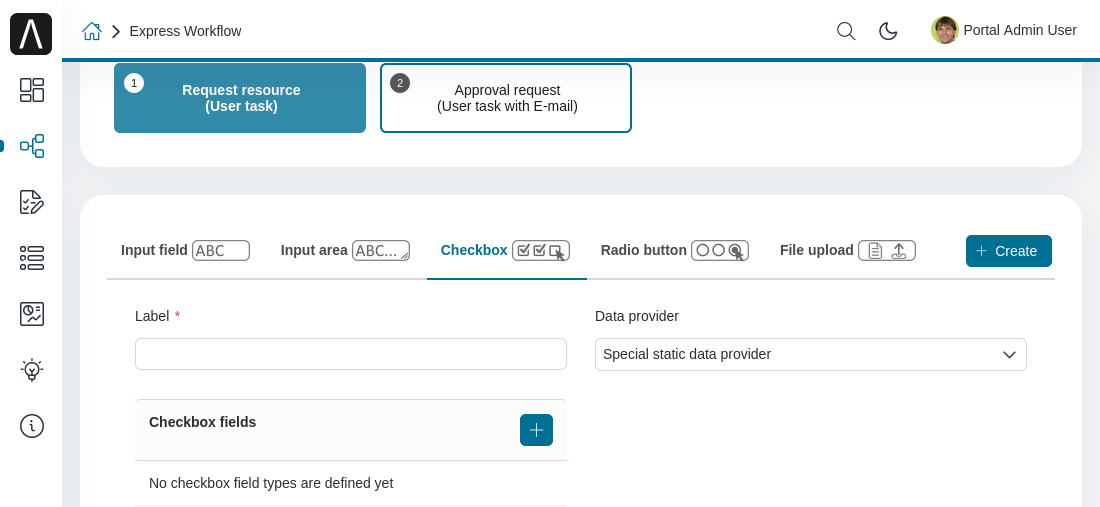Screen dimensions: 1100x507
Task: Select step 1 Request resource
Action: point(240,98)
